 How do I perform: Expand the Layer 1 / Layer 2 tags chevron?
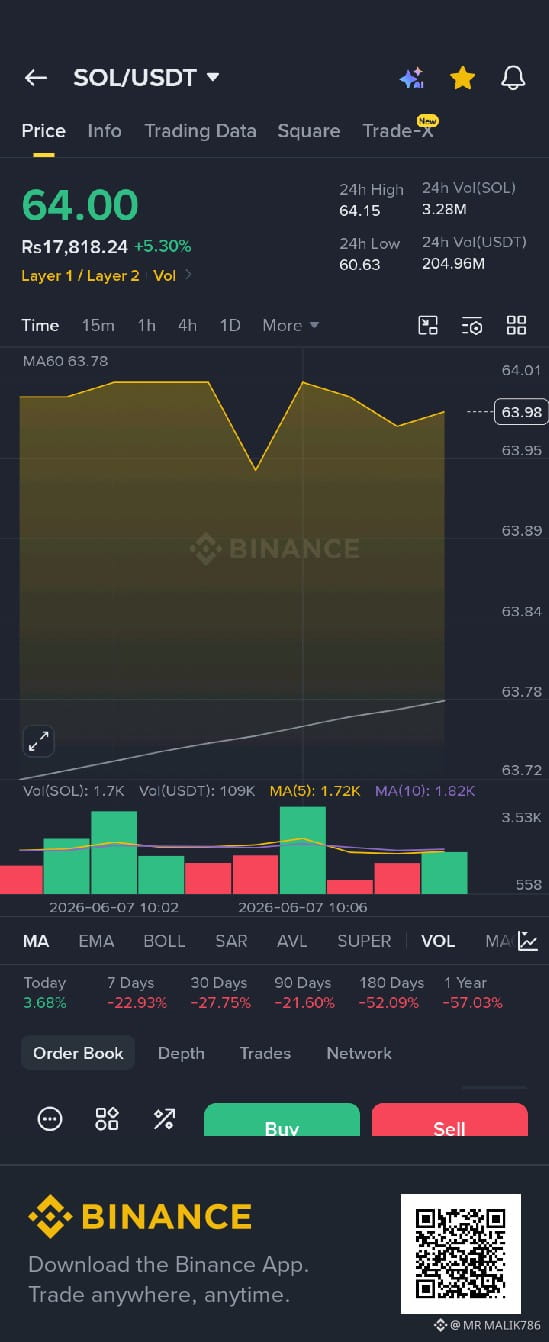click(x=189, y=275)
